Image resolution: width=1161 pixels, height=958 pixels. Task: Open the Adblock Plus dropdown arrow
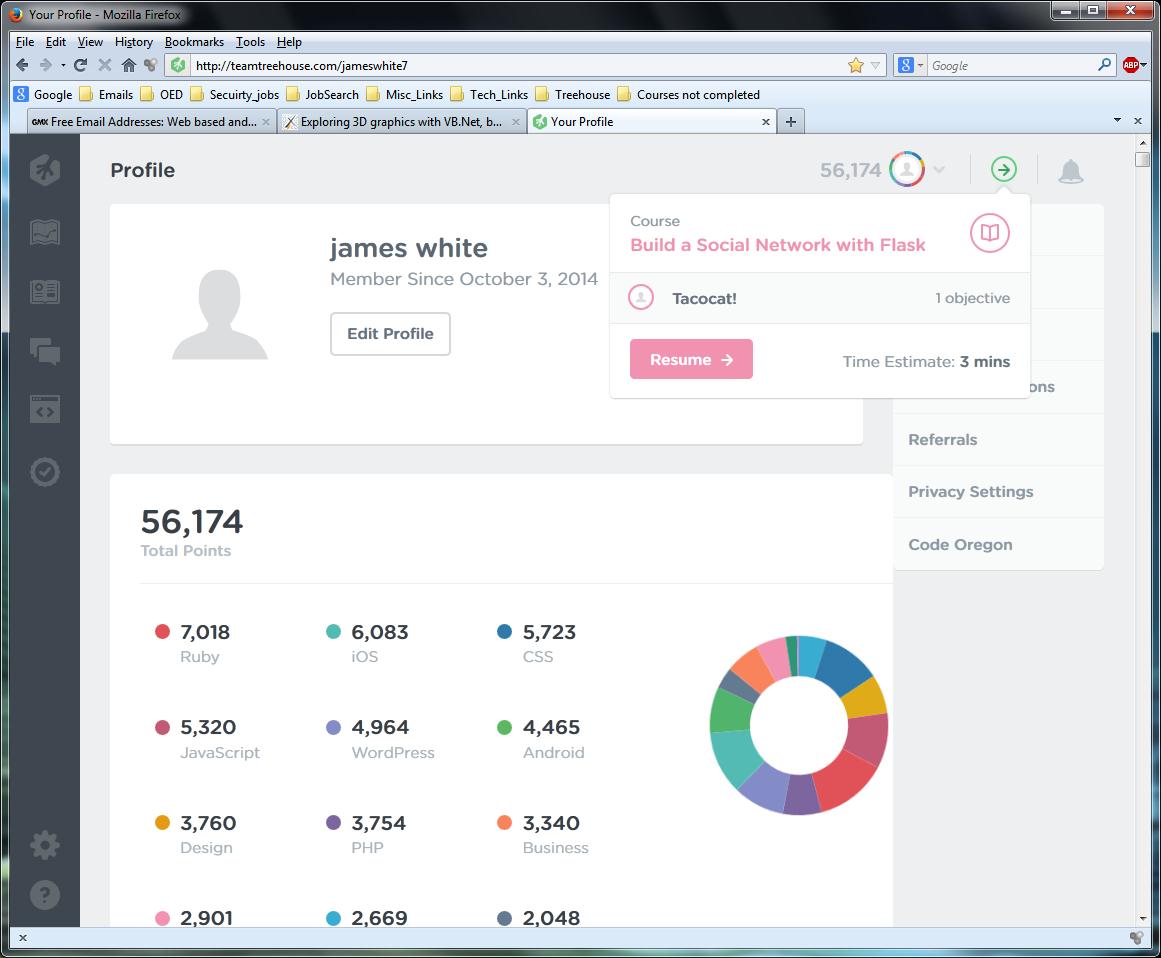click(1144, 65)
